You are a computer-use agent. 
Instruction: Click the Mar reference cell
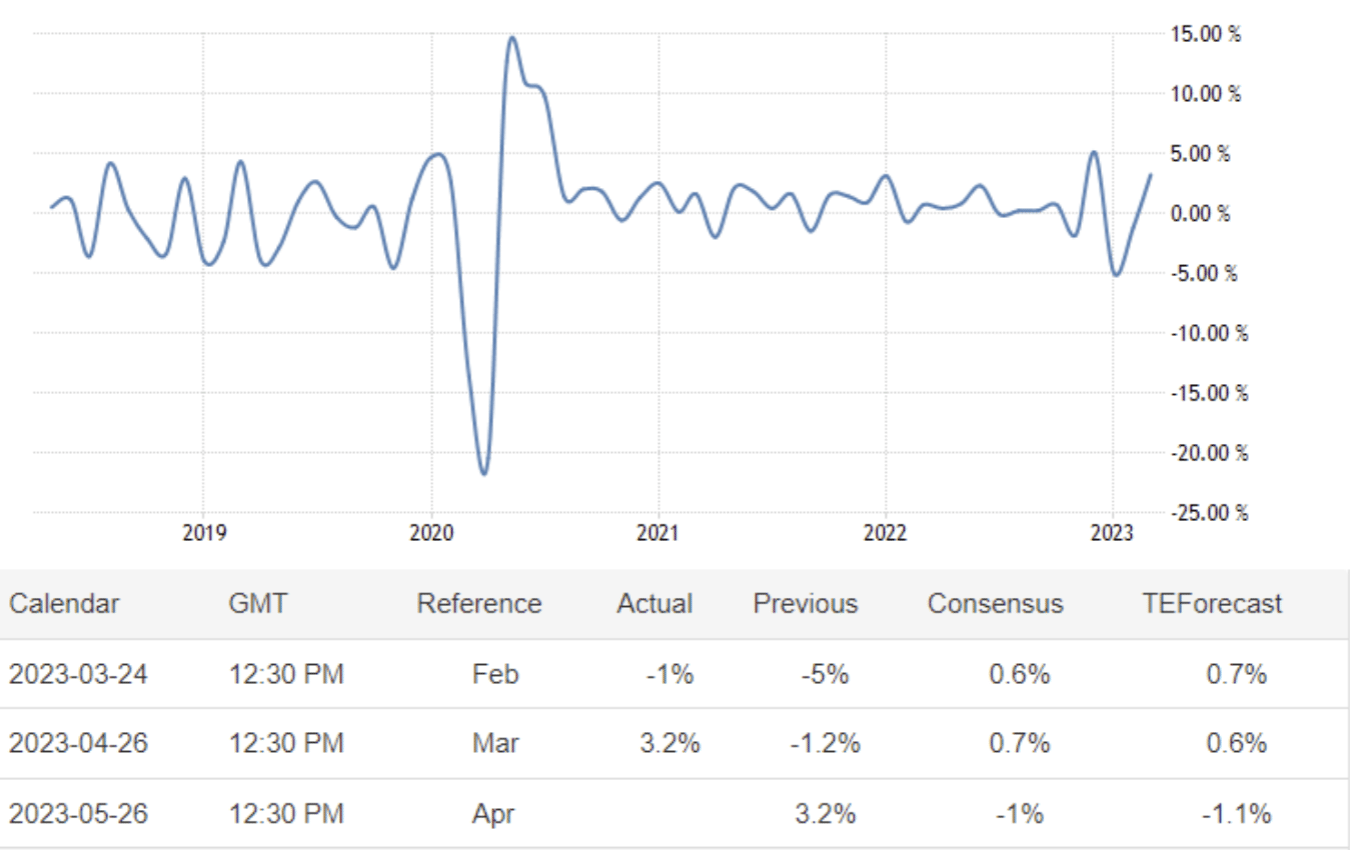pos(495,744)
